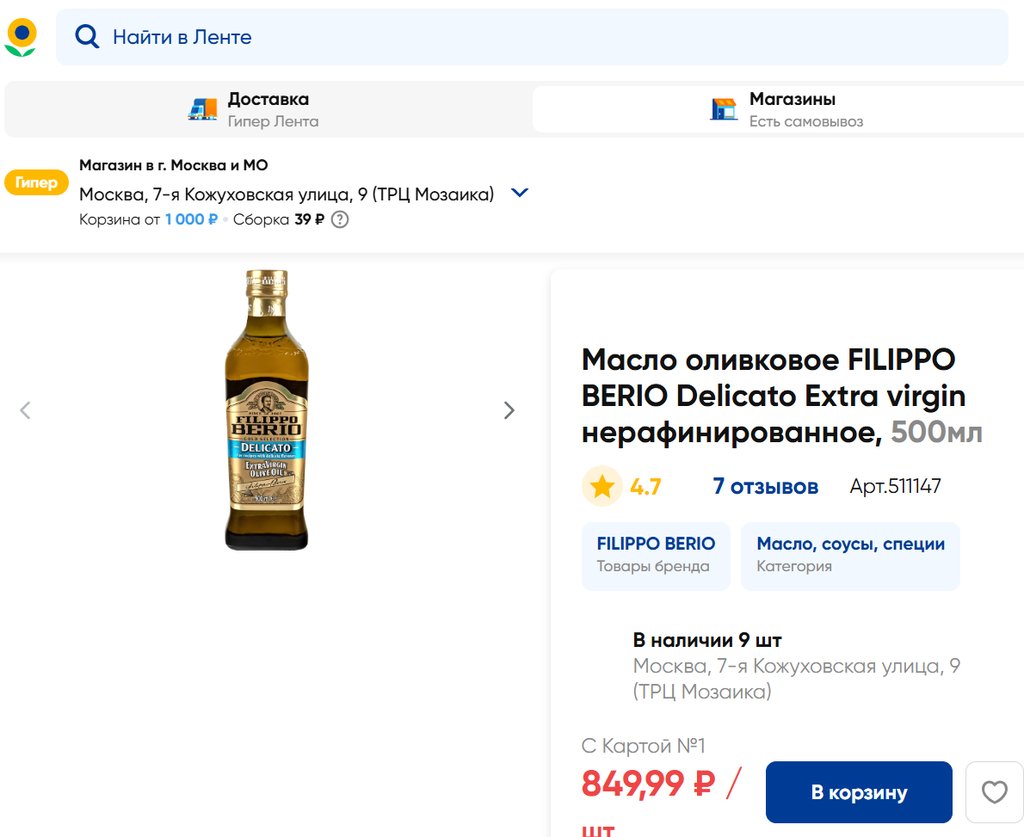Click the olive oil bottle image

(266, 410)
